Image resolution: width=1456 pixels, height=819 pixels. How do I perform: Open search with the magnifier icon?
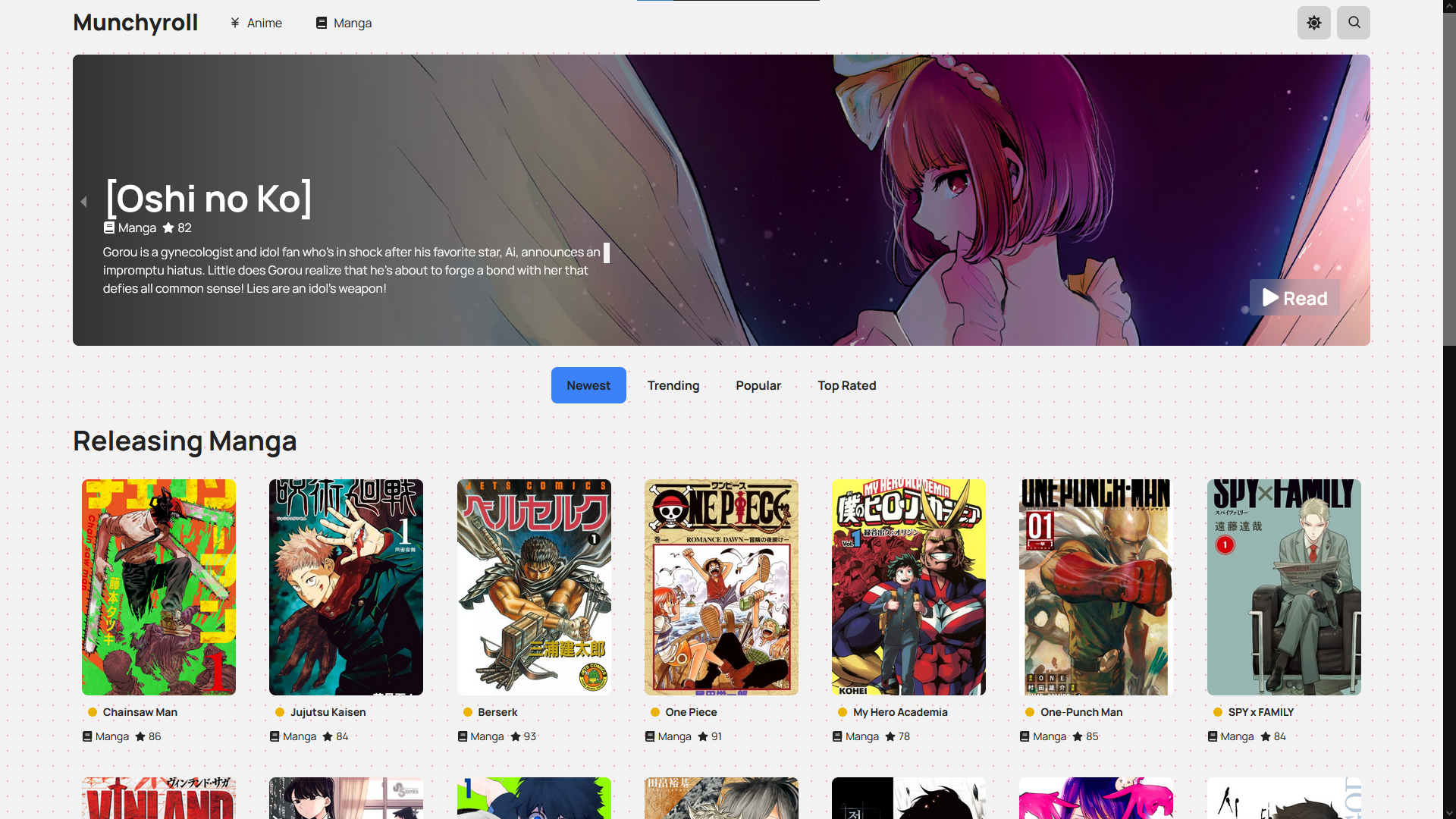click(1354, 23)
